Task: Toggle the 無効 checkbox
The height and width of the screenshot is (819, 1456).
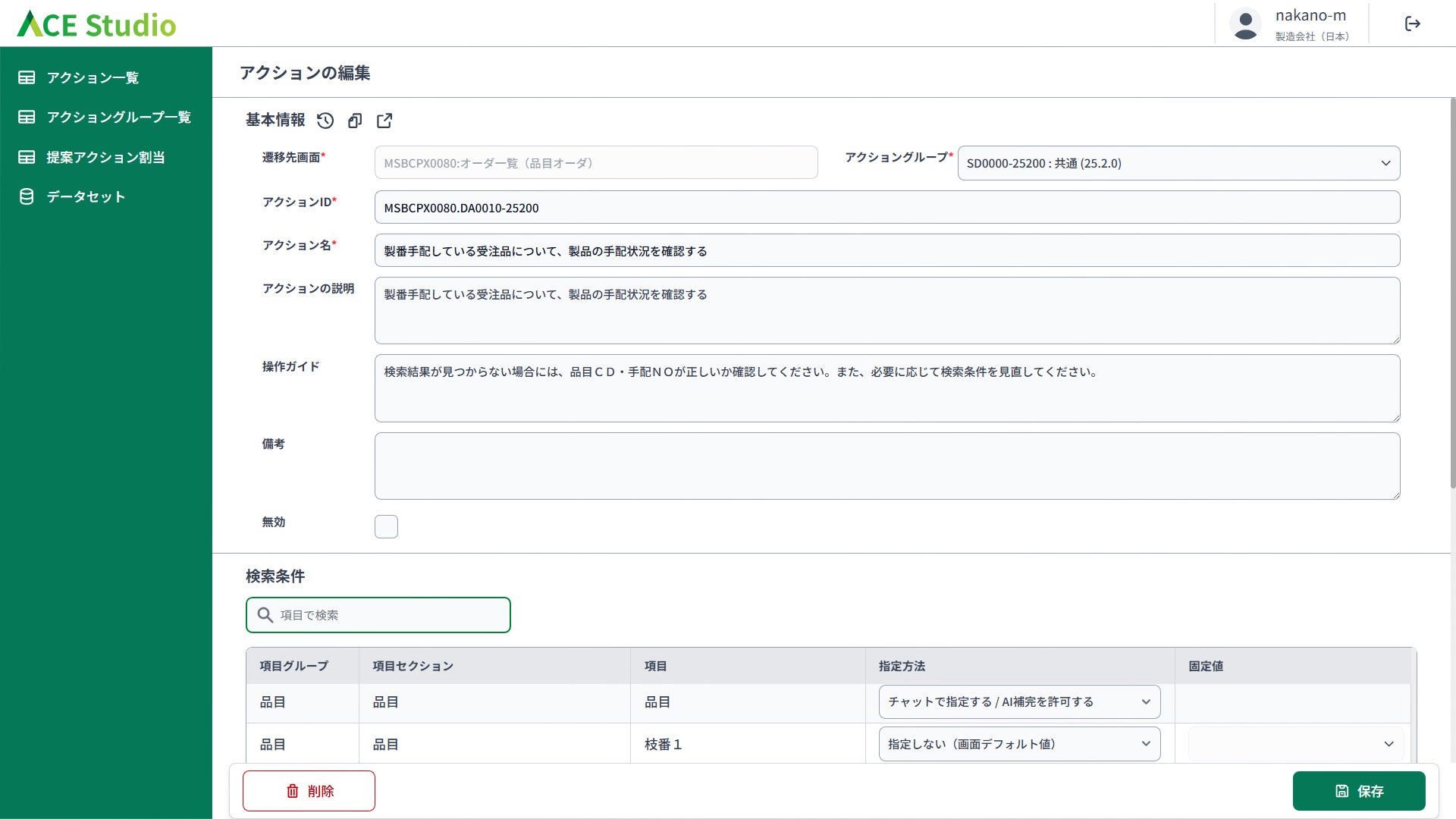Action: (386, 526)
